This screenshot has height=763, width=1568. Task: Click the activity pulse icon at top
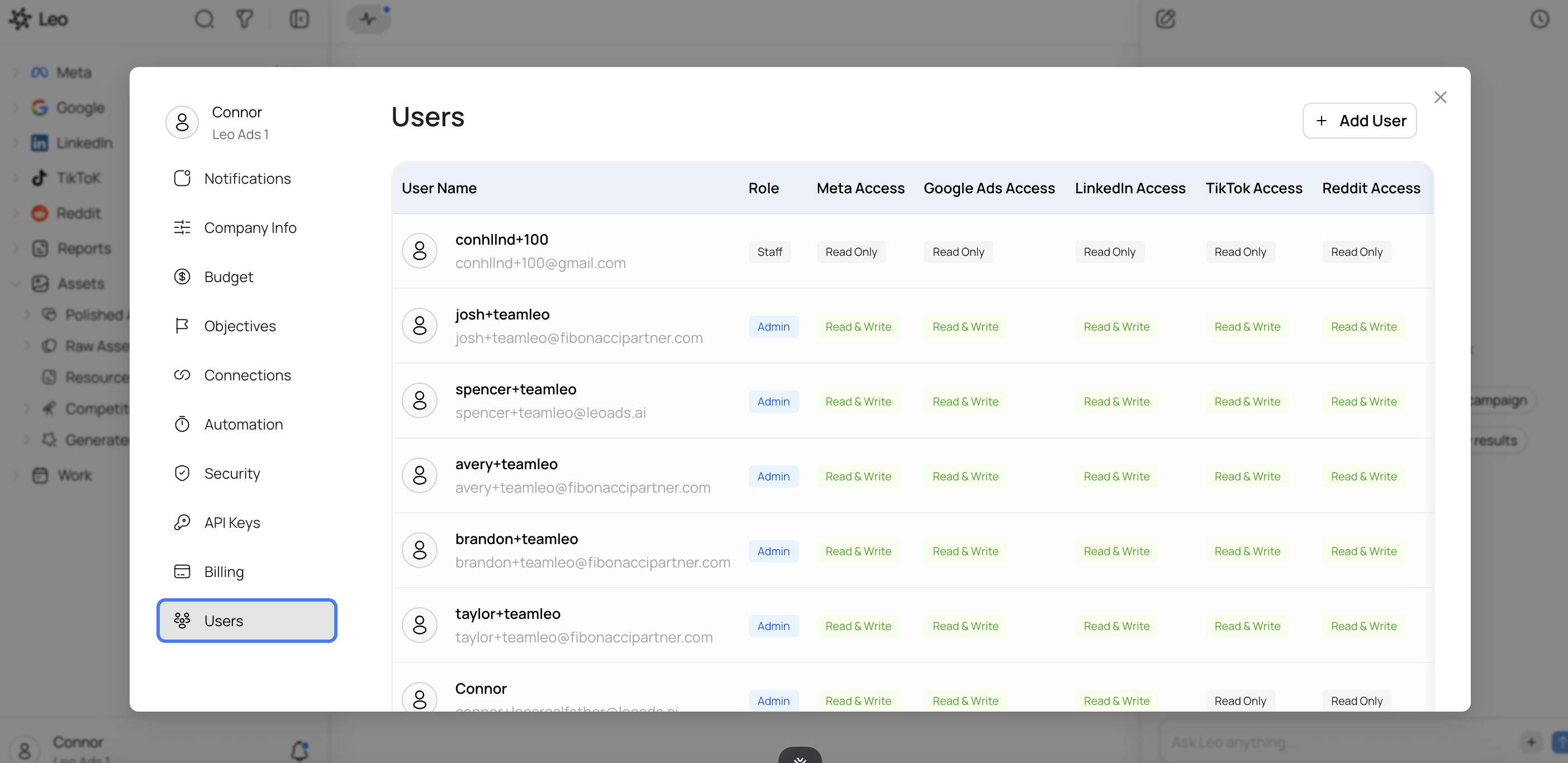point(368,19)
